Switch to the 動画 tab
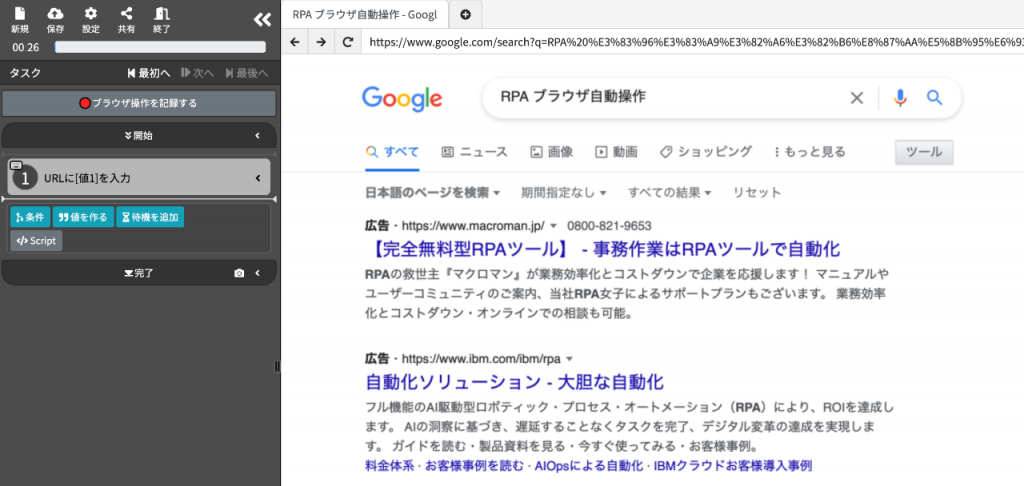Viewport: 1024px width, 486px height. coord(616,152)
